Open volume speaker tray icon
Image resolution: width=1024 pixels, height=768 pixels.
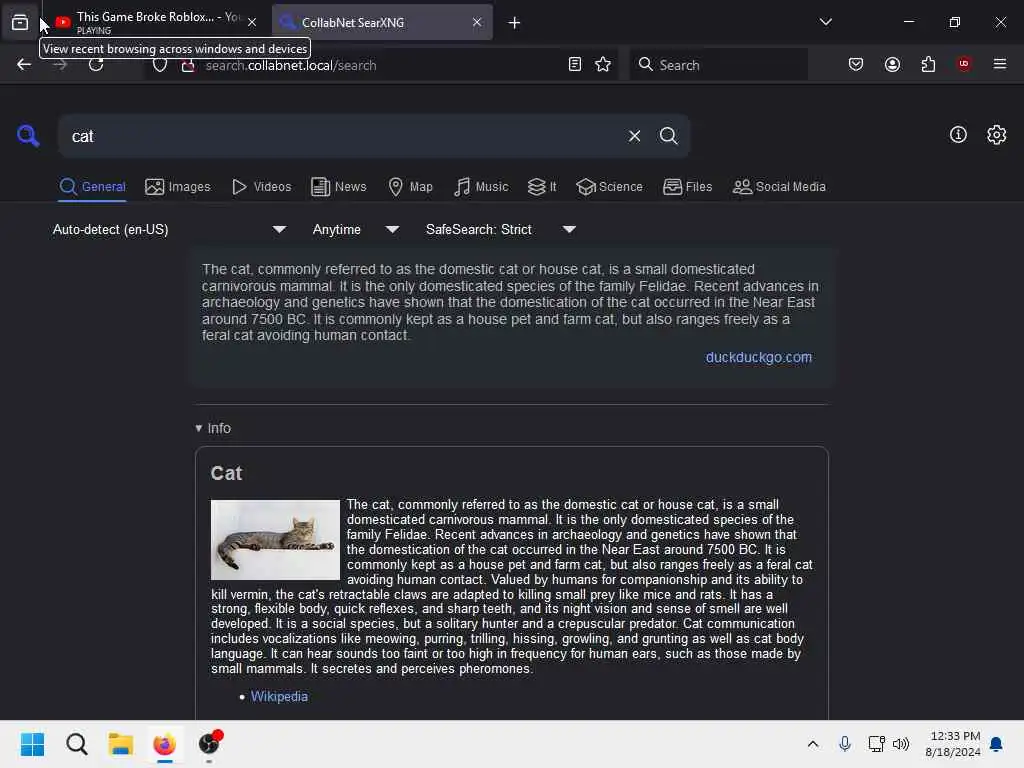(901, 744)
